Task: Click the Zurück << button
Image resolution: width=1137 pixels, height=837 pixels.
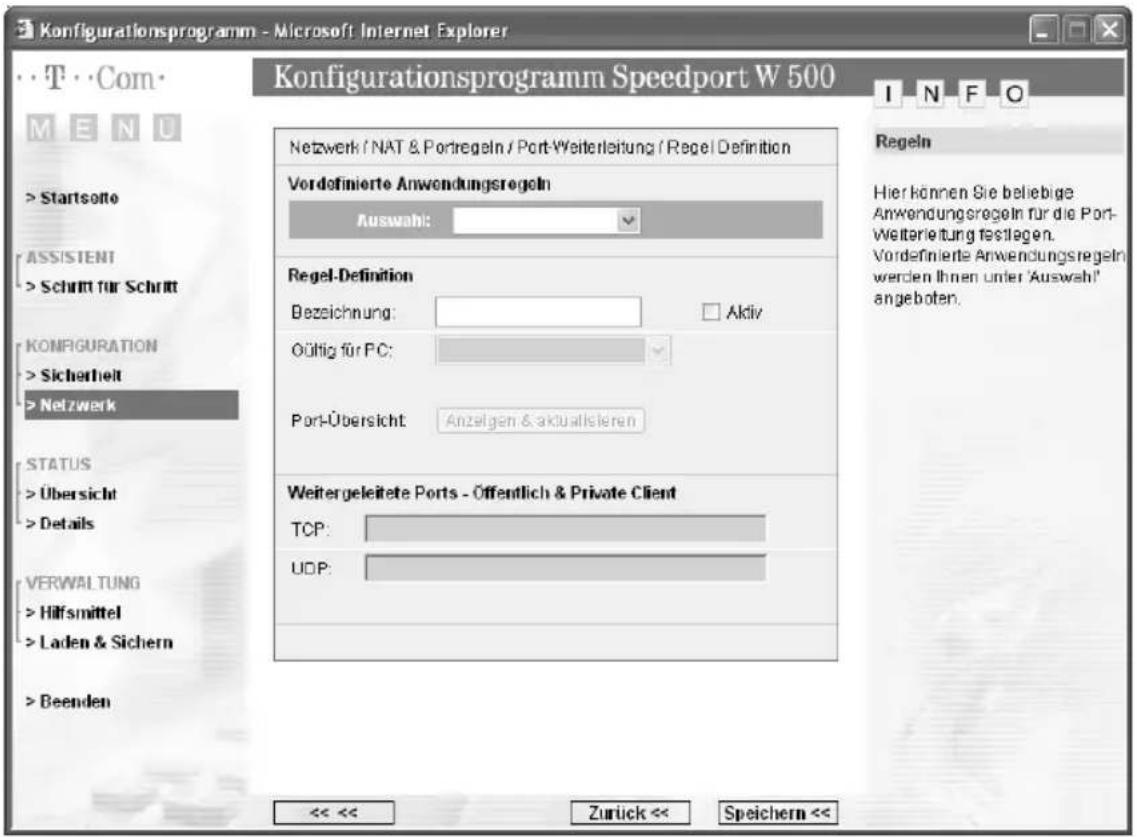Action: point(629,813)
